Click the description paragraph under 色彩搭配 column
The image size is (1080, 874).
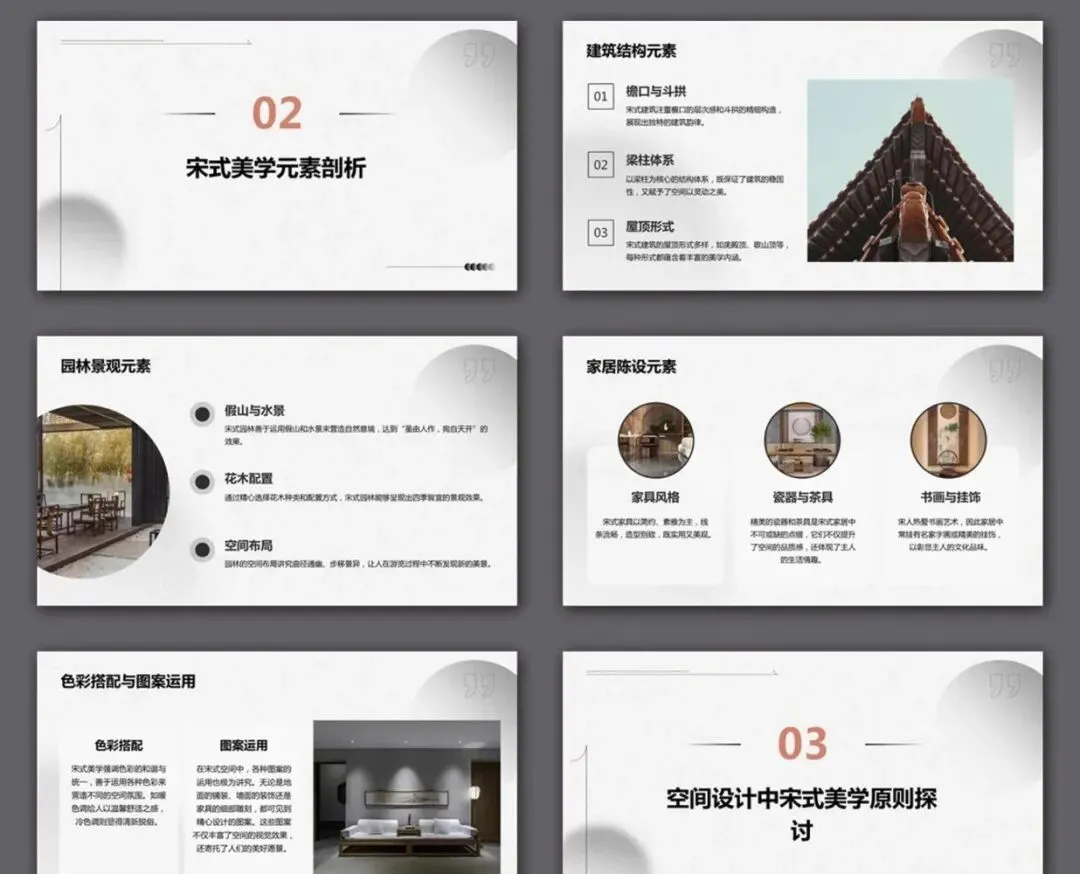pyautogui.click(x=118, y=795)
